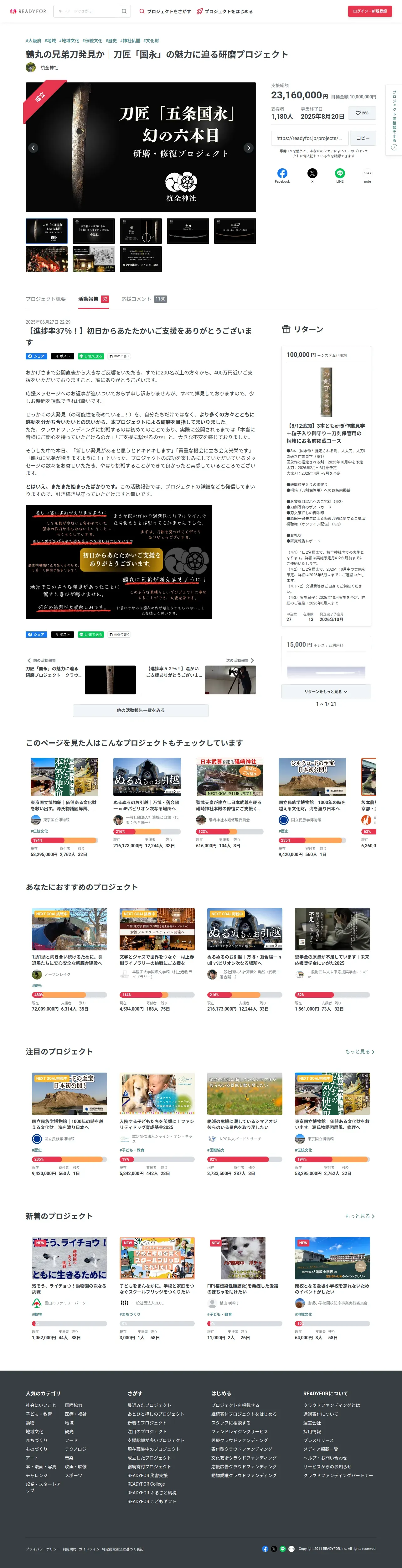Open the プロジェクトの相談をする side tab
This screenshot has height=1568, width=402.
click(x=394, y=121)
